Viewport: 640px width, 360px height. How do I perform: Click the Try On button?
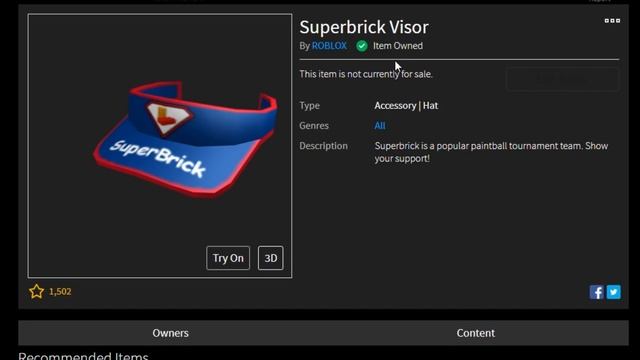(228, 258)
